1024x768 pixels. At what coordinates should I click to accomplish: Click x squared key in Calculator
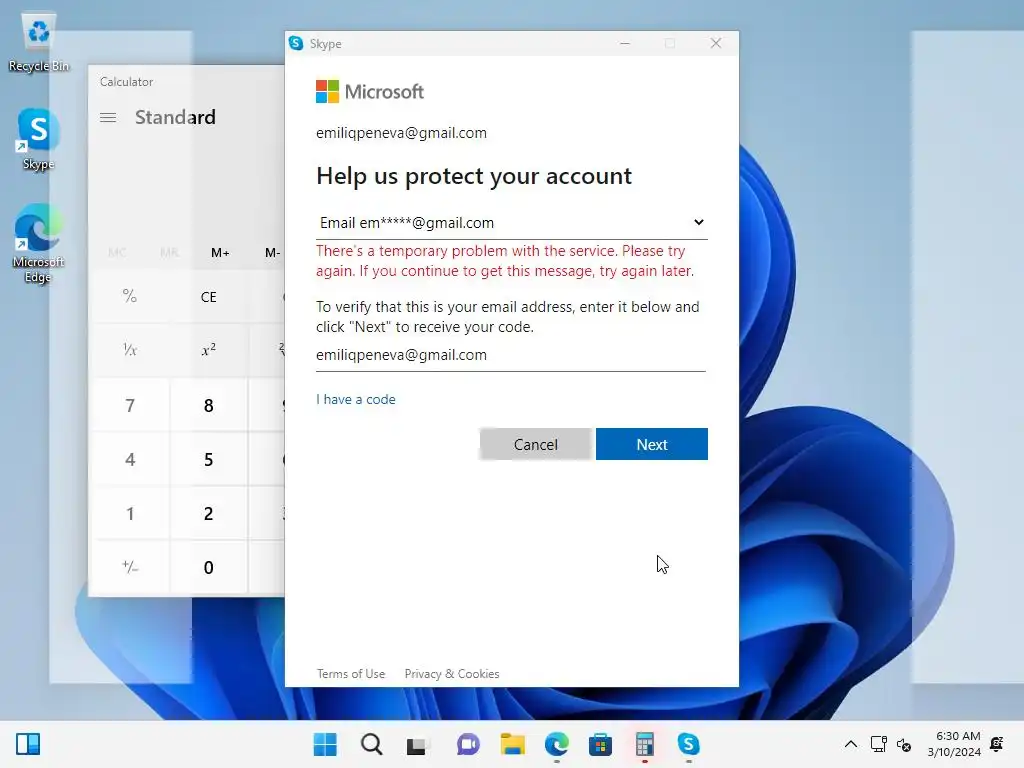pyautogui.click(x=208, y=350)
